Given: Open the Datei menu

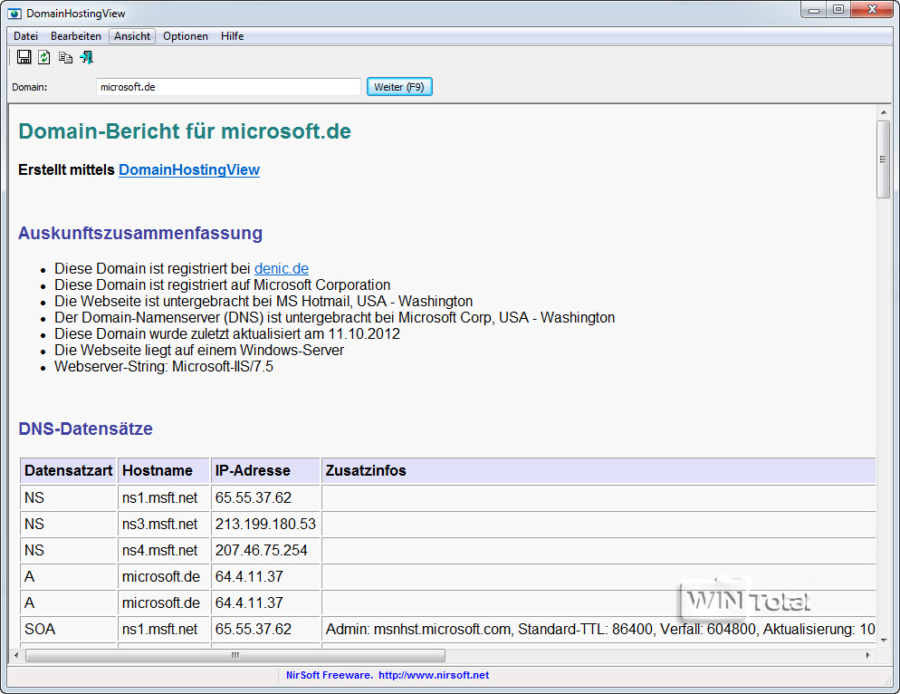Looking at the screenshot, I should click(x=26, y=36).
